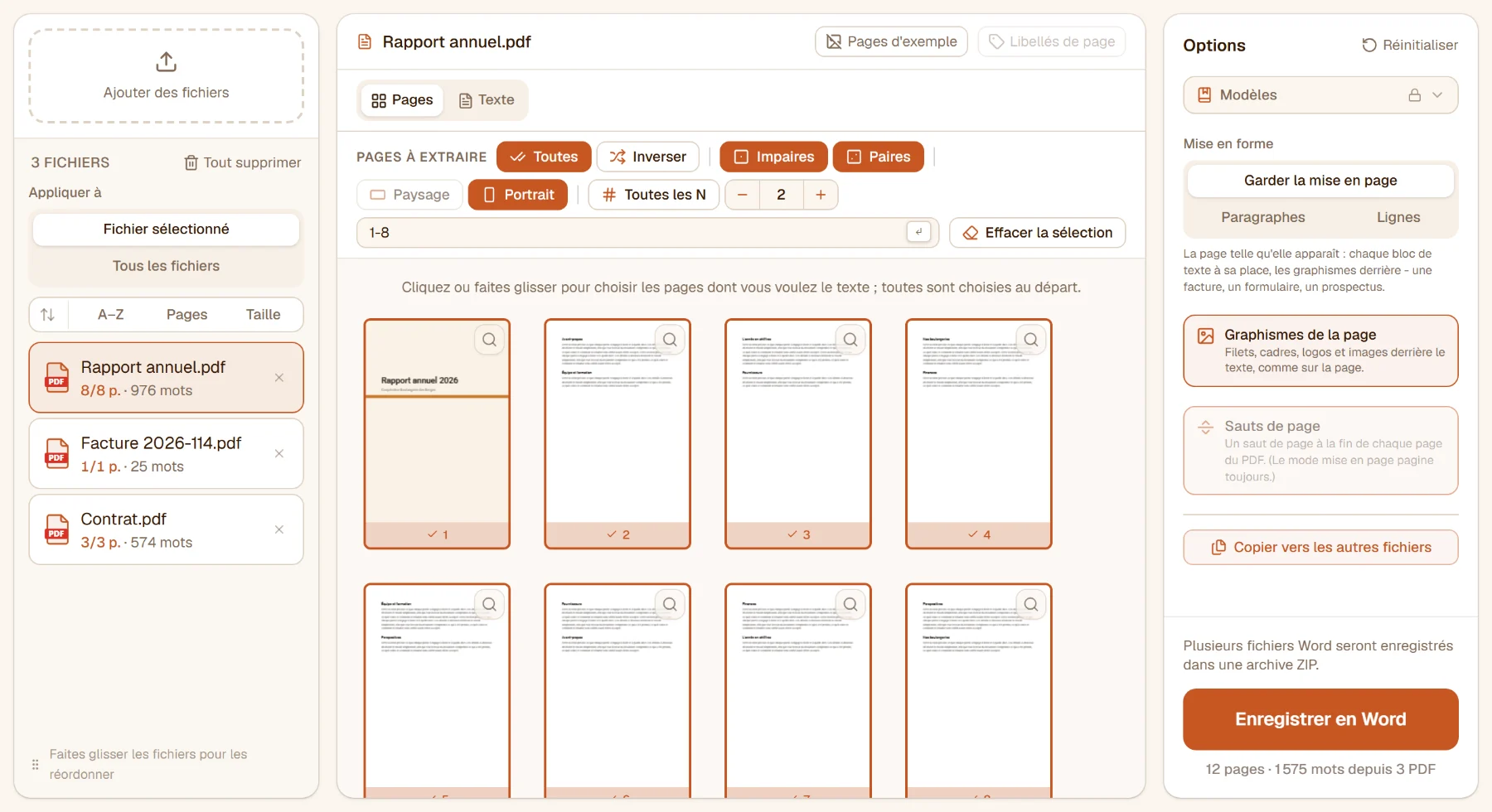Toggle Impaires pages filter
The width and height of the screenshot is (1492, 812).
tap(773, 157)
